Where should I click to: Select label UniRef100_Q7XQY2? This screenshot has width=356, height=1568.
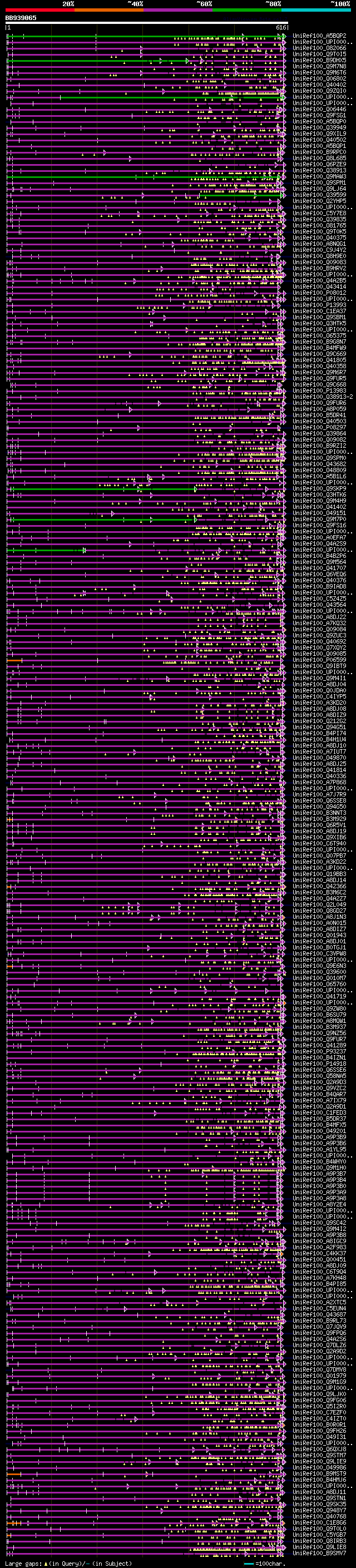click(x=319, y=647)
